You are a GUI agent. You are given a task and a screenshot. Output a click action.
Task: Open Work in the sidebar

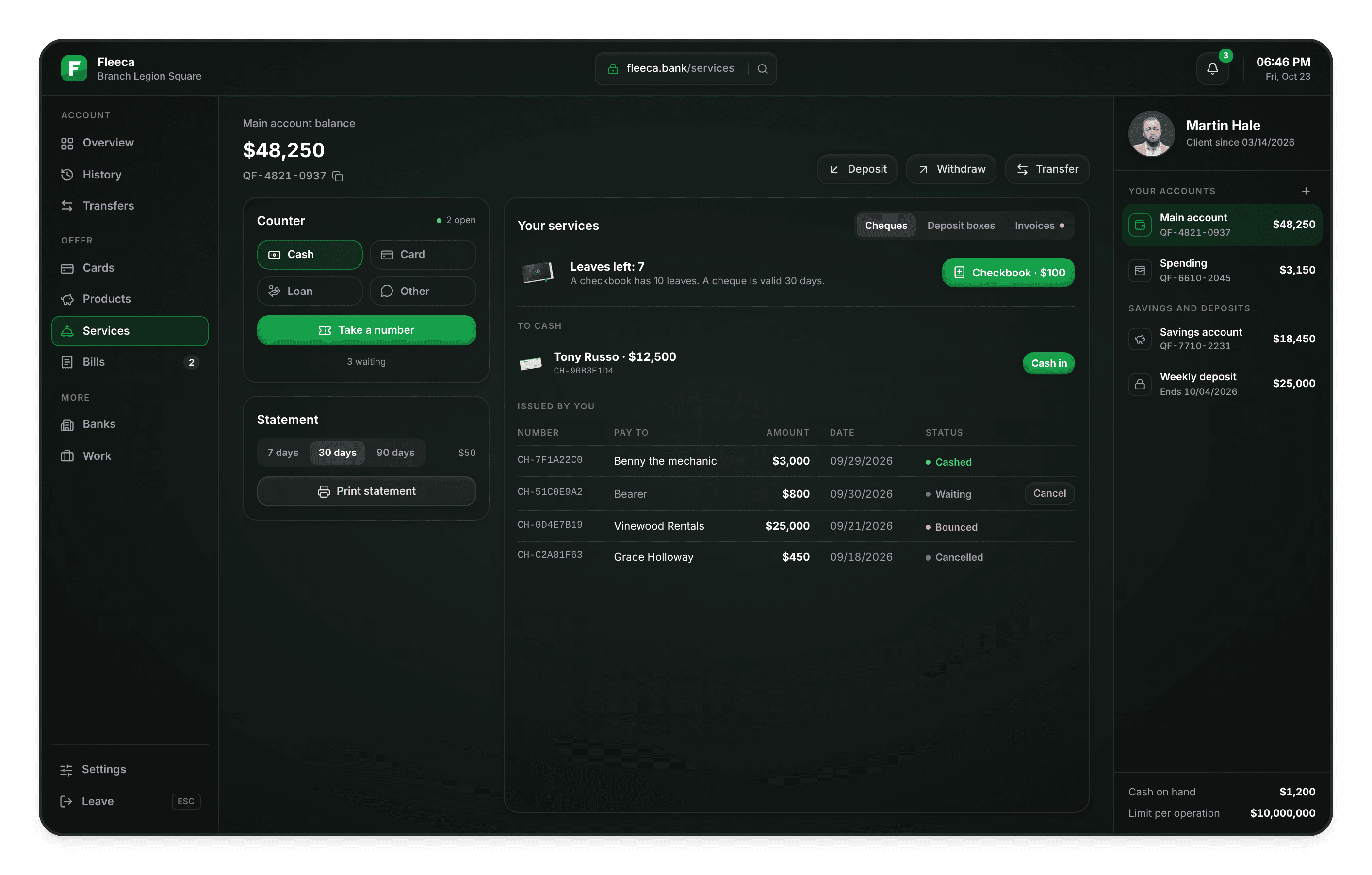(x=130, y=456)
